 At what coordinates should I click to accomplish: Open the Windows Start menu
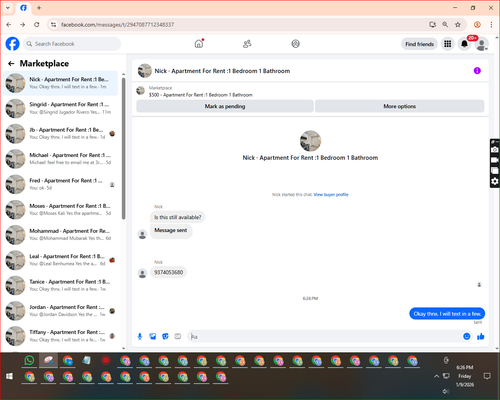9,376
